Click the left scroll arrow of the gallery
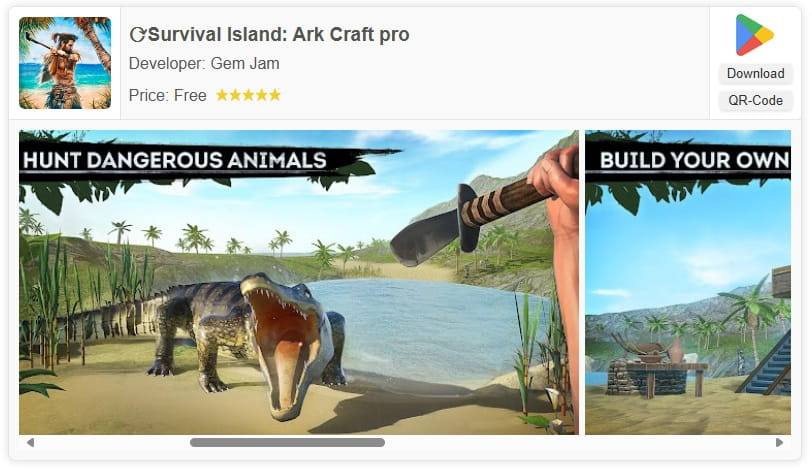 31,443
